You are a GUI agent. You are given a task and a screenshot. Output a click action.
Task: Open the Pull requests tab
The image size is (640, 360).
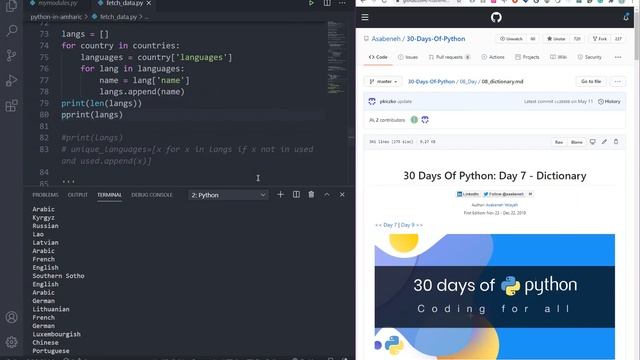point(449,57)
